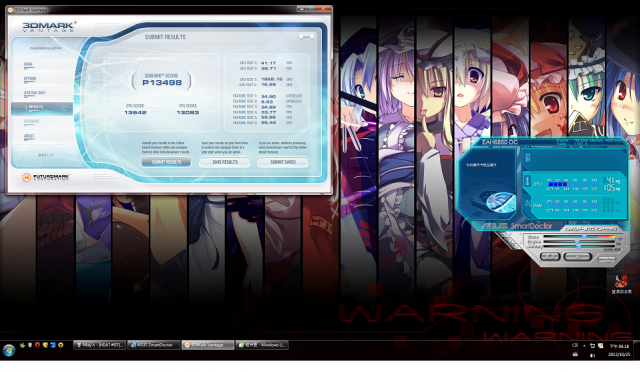Click the small right button in SmartDoctor

pyautogui.click(x=606, y=259)
